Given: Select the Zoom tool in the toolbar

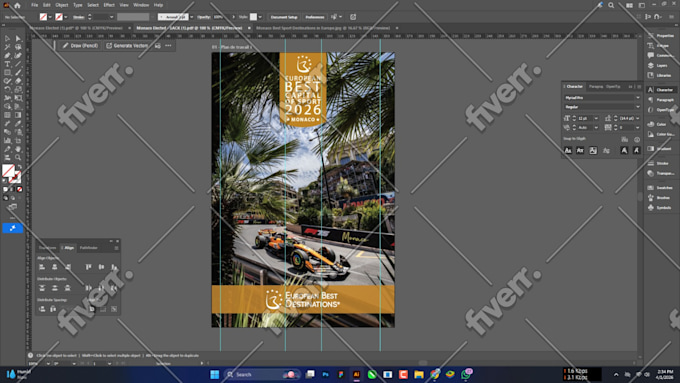Looking at the screenshot, I should click(x=18, y=157).
